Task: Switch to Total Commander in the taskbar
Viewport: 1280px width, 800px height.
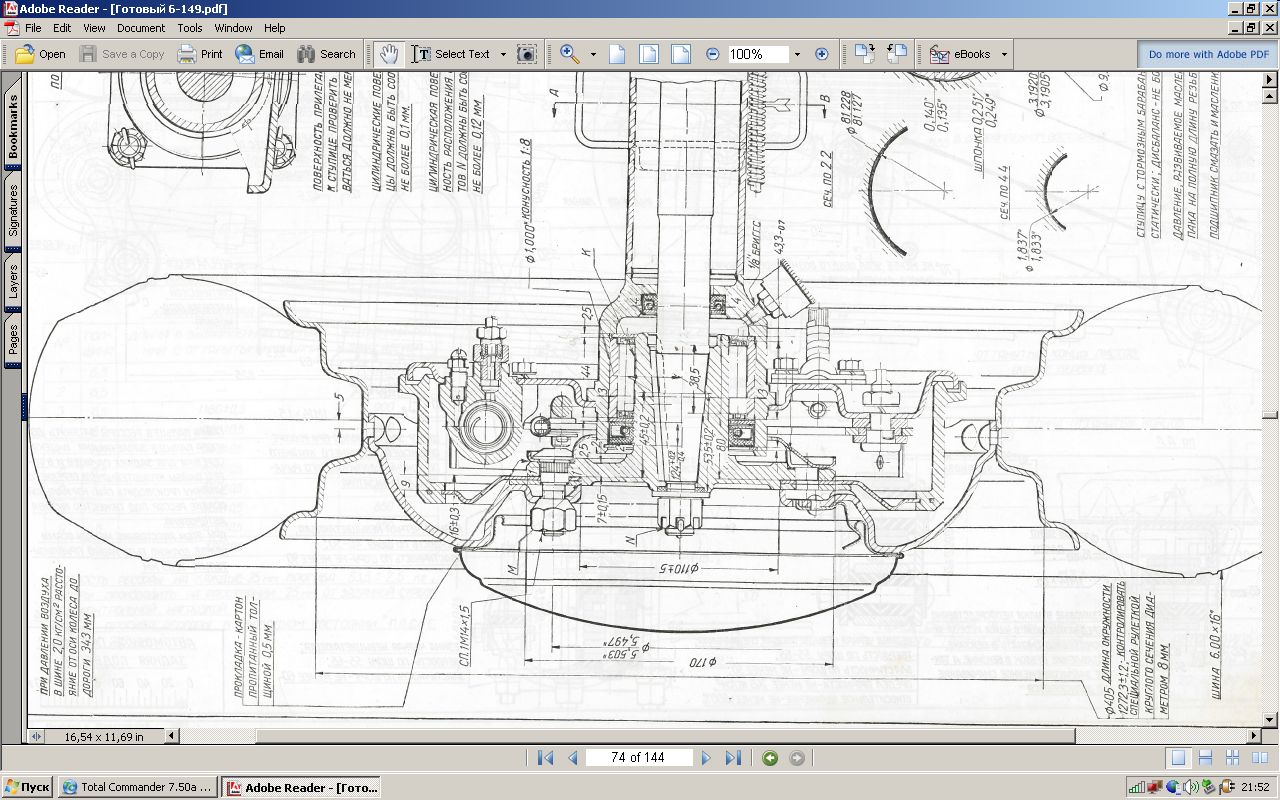Action: (x=138, y=787)
